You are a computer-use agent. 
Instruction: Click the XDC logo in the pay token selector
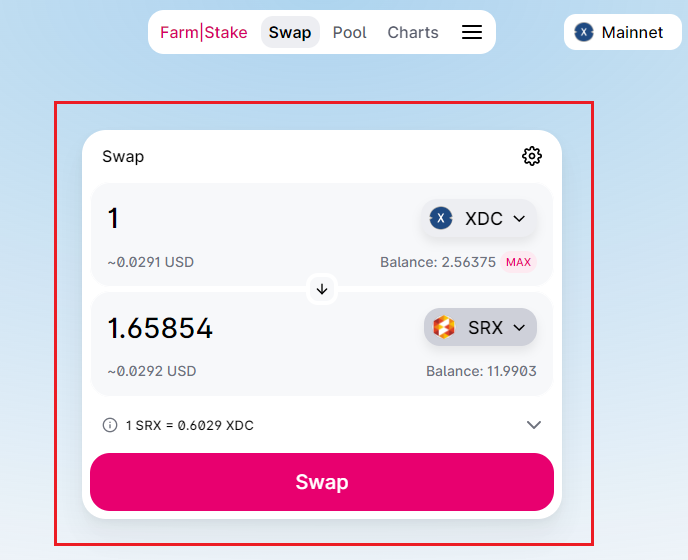pos(441,218)
